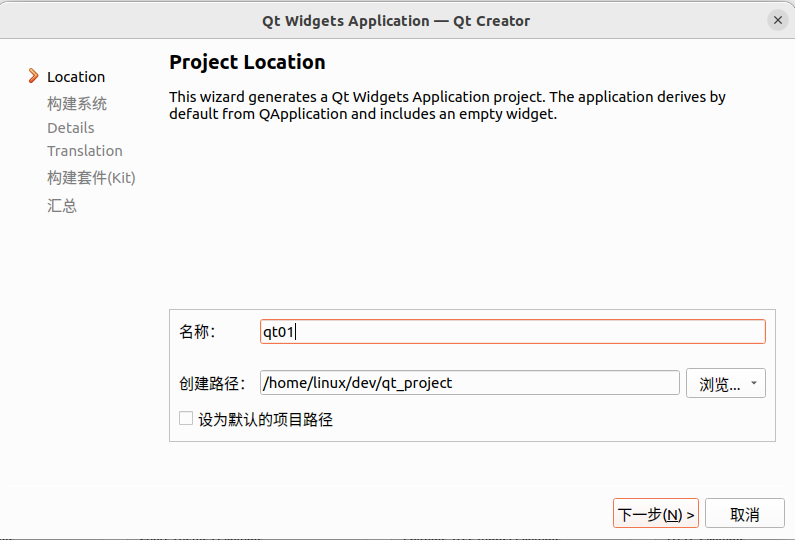This screenshot has height=540, width=795.
Task: Enable 设为默认的项目路径 checkbox
Action: (x=186, y=419)
